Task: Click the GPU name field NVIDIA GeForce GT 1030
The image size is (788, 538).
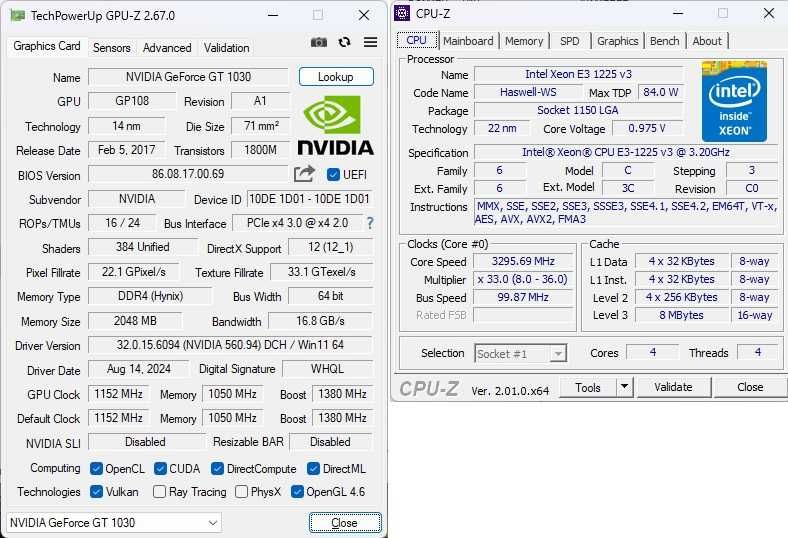Action: point(188,77)
